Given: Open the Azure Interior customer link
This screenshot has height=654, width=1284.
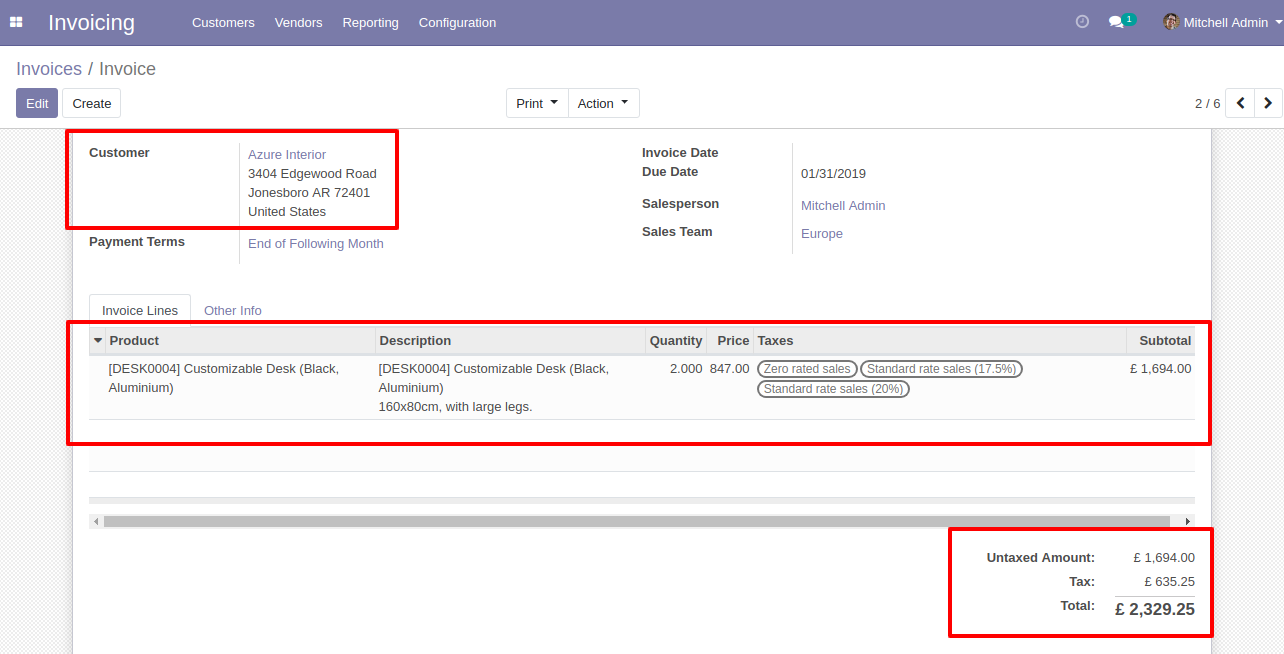Looking at the screenshot, I should [287, 154].
